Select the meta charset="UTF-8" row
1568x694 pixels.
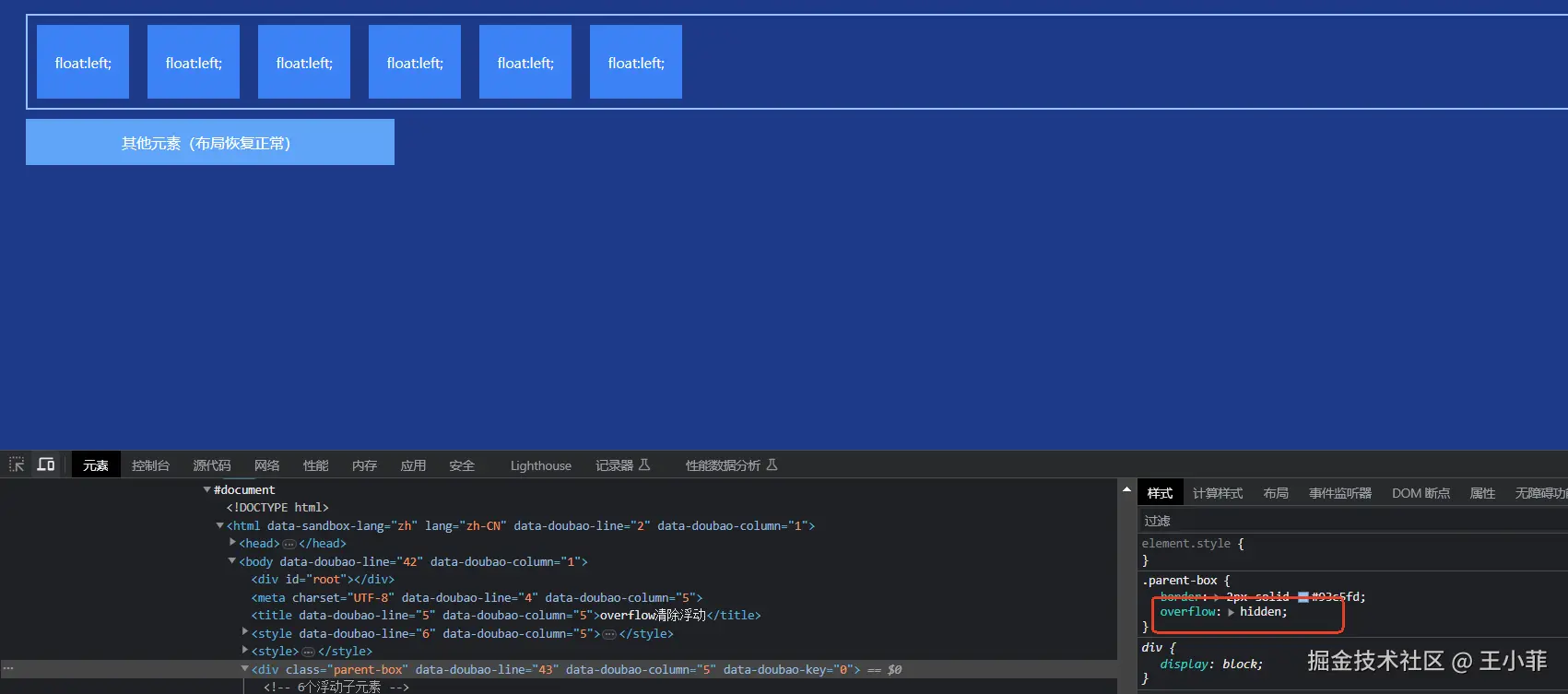[x=477, y=598]
